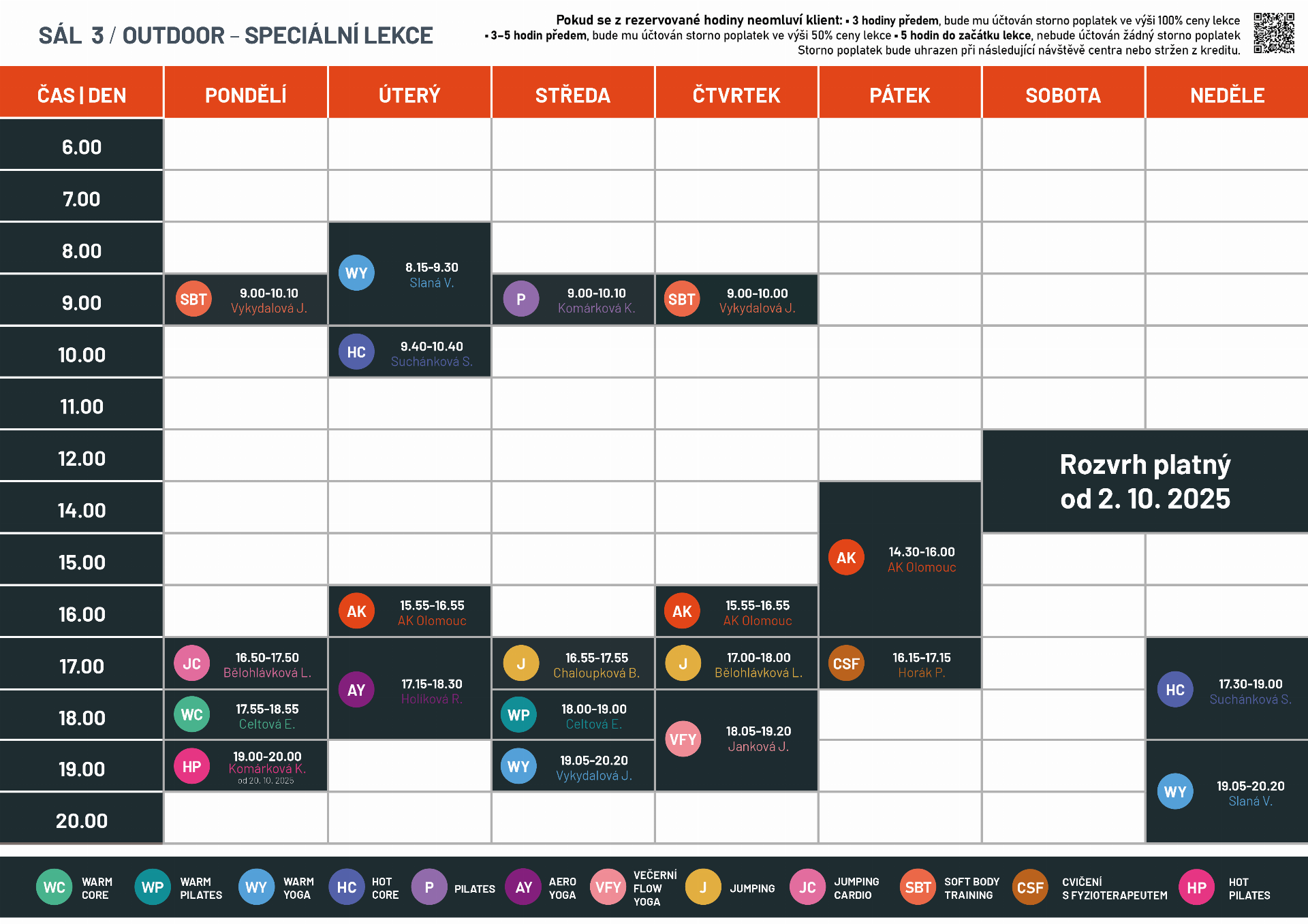Click the HP Hot Pilates icon on Monday

pos(191,767)
